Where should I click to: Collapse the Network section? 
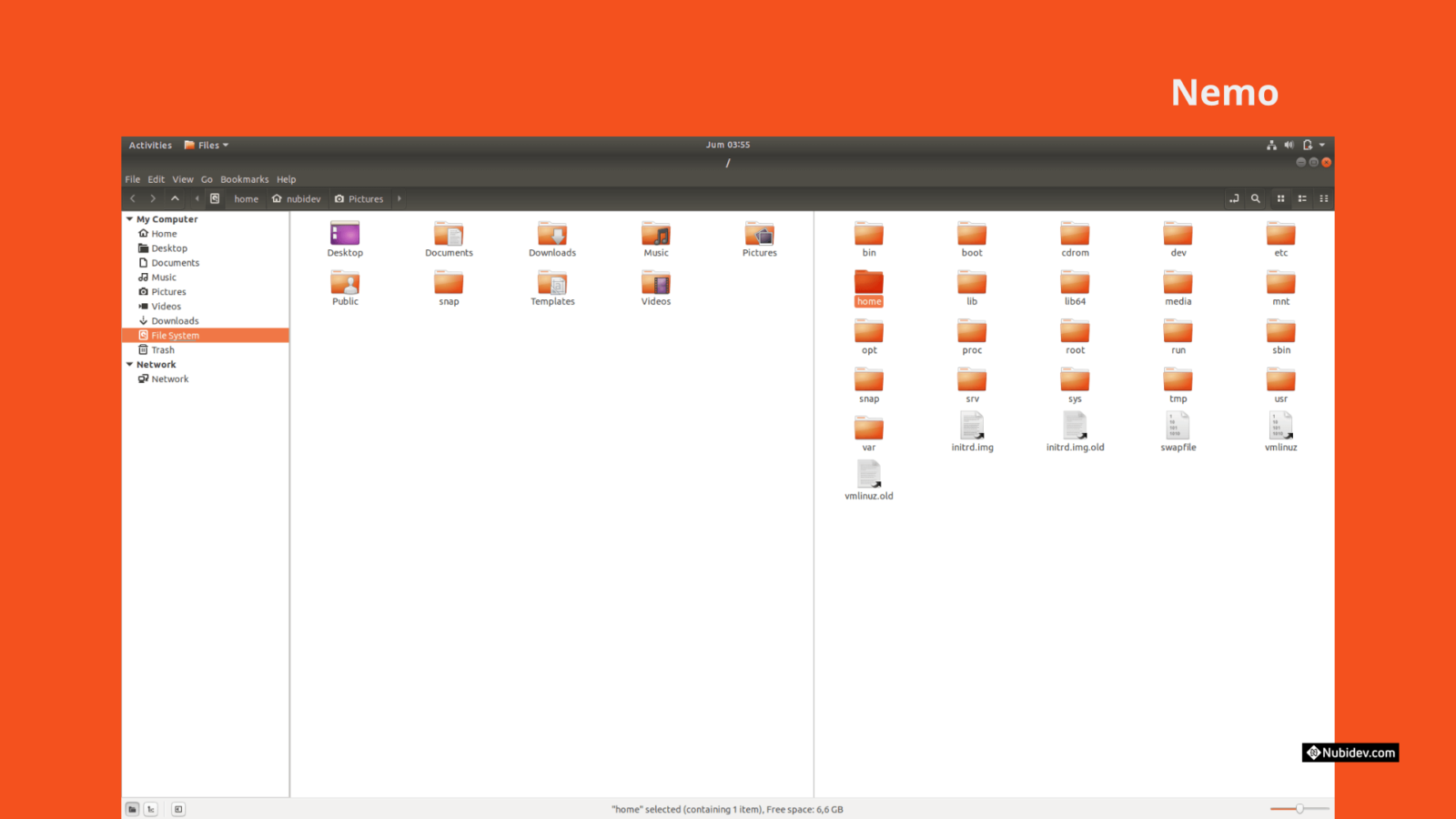pos(129,364)
